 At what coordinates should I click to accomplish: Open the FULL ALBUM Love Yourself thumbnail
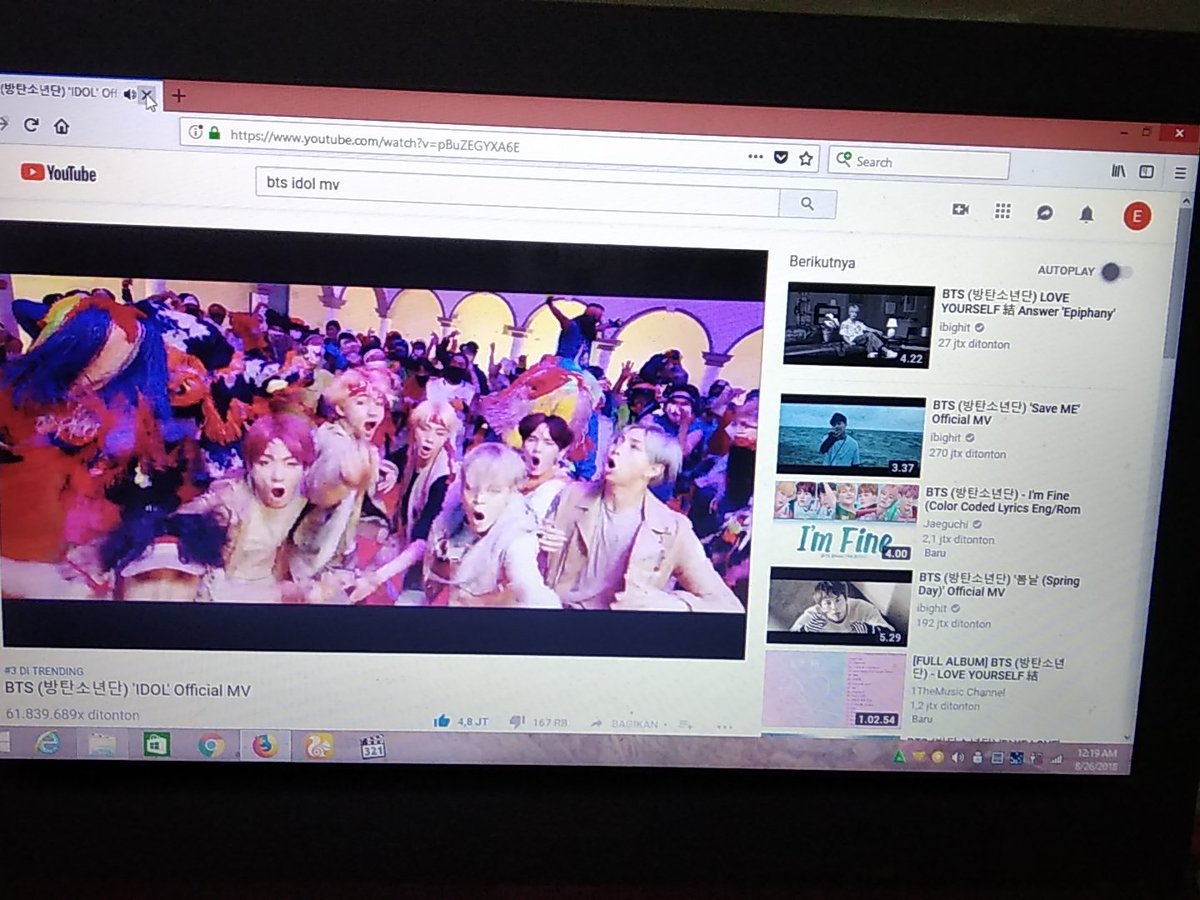(834, 690)
